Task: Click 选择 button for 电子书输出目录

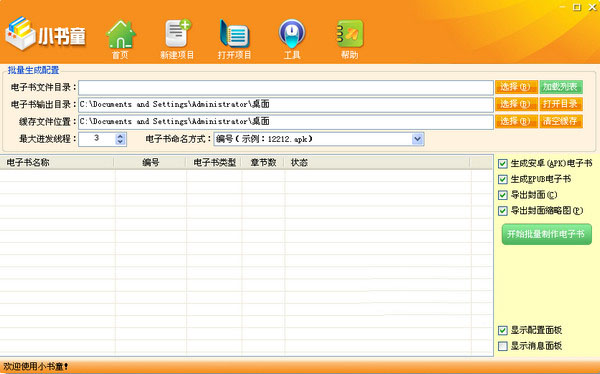Action: pyautogui.click(x=516, y=104)
